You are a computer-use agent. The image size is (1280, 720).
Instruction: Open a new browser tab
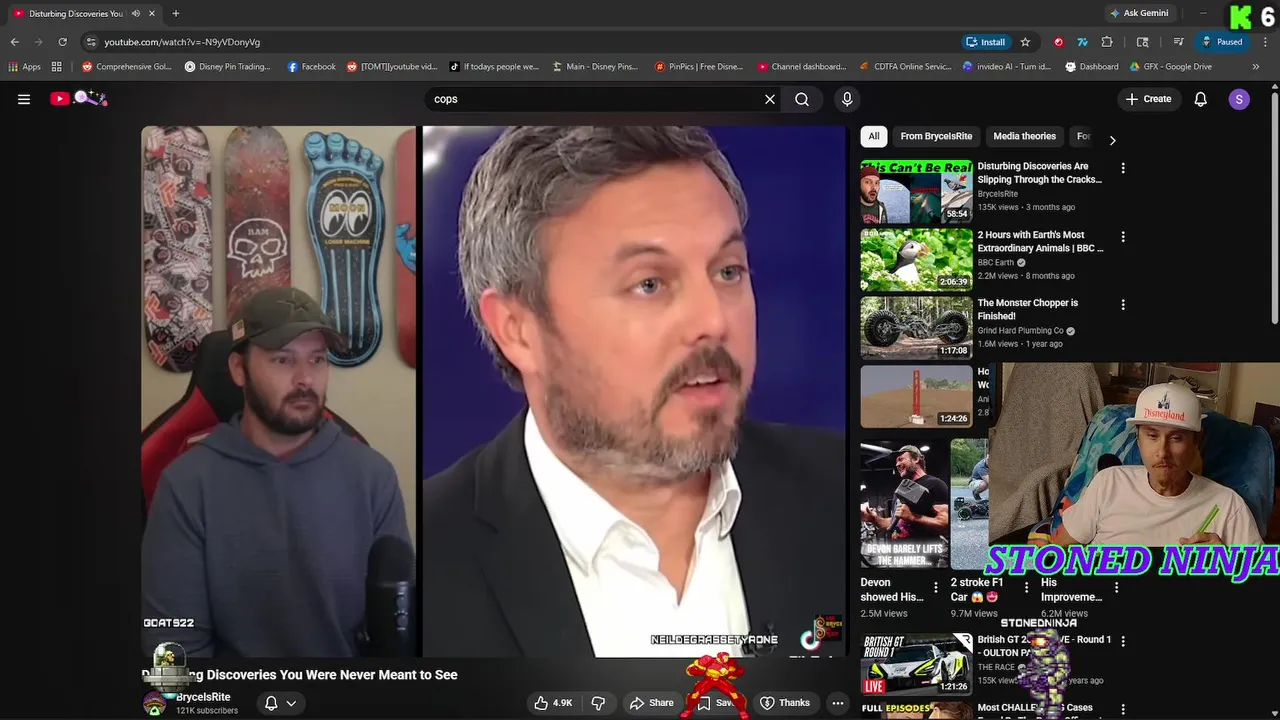(176, 13)
